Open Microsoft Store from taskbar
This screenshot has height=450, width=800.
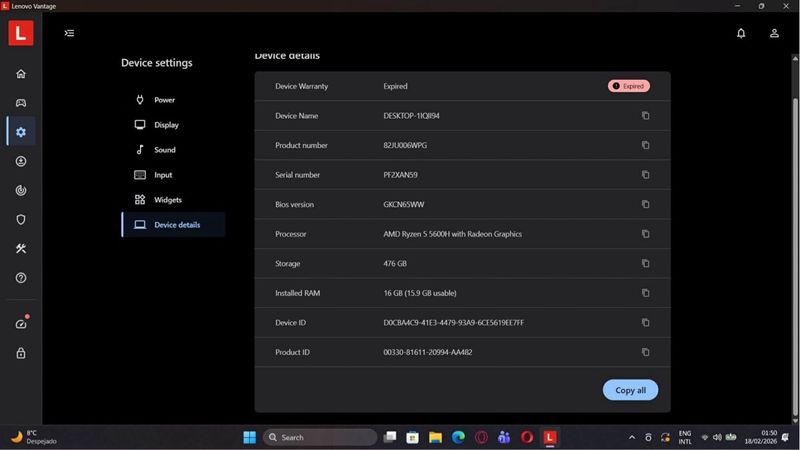pos(412,437)
